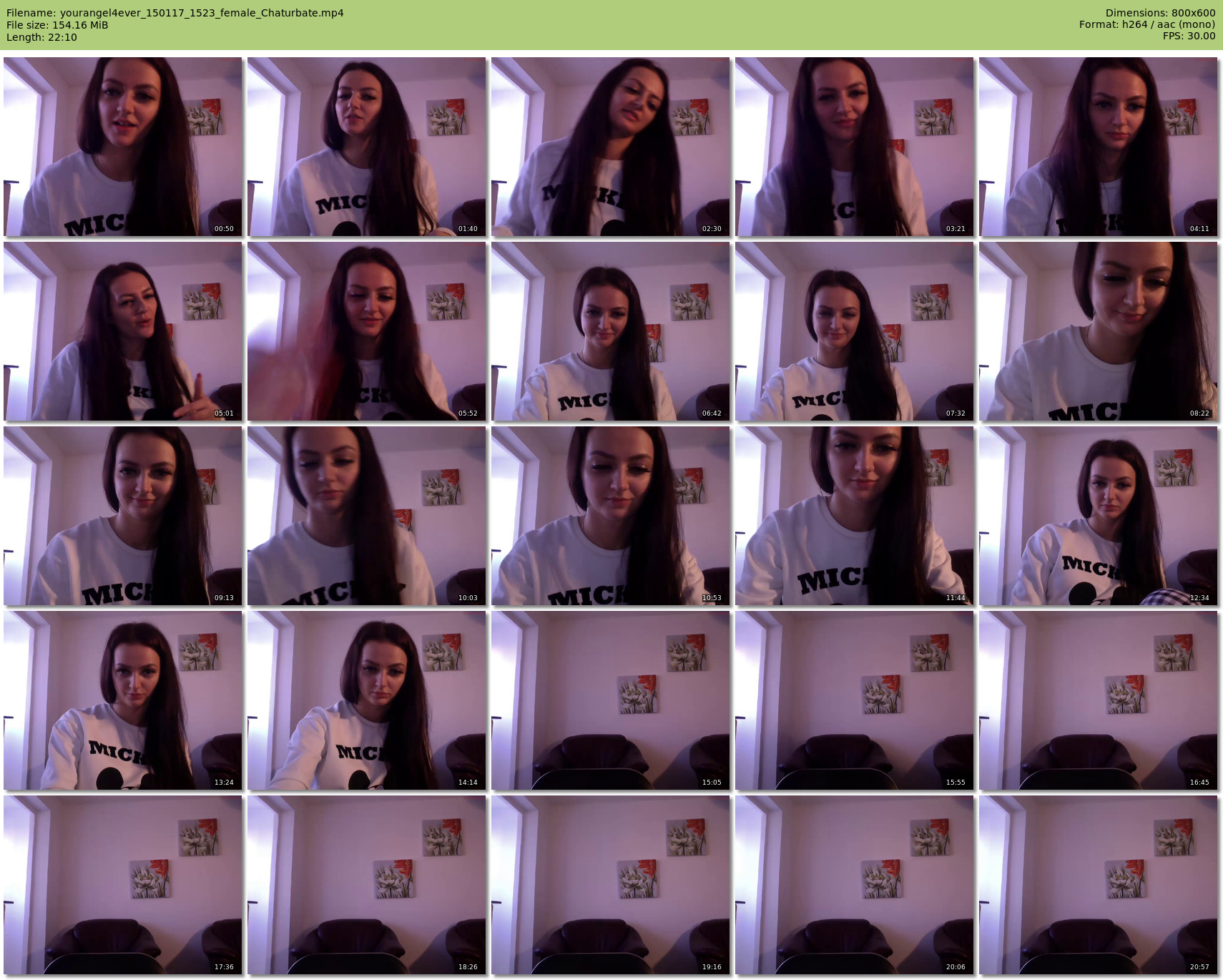Click the thumbnail timestamped 07:32
Image resolution: width=1223 pixels, height=980 pixels.
[x=854, y=331]
